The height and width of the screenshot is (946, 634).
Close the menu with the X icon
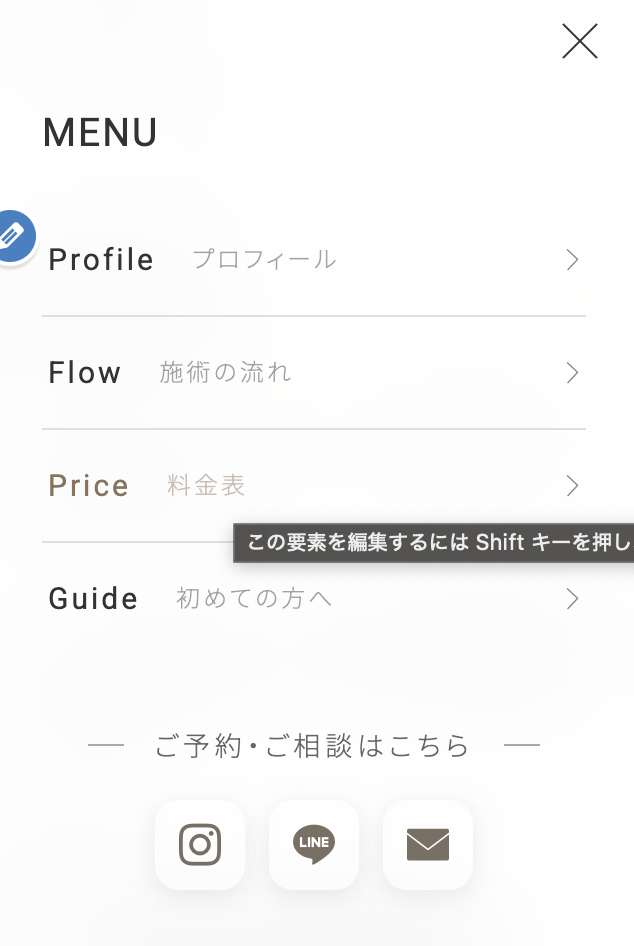pos(580,41)
